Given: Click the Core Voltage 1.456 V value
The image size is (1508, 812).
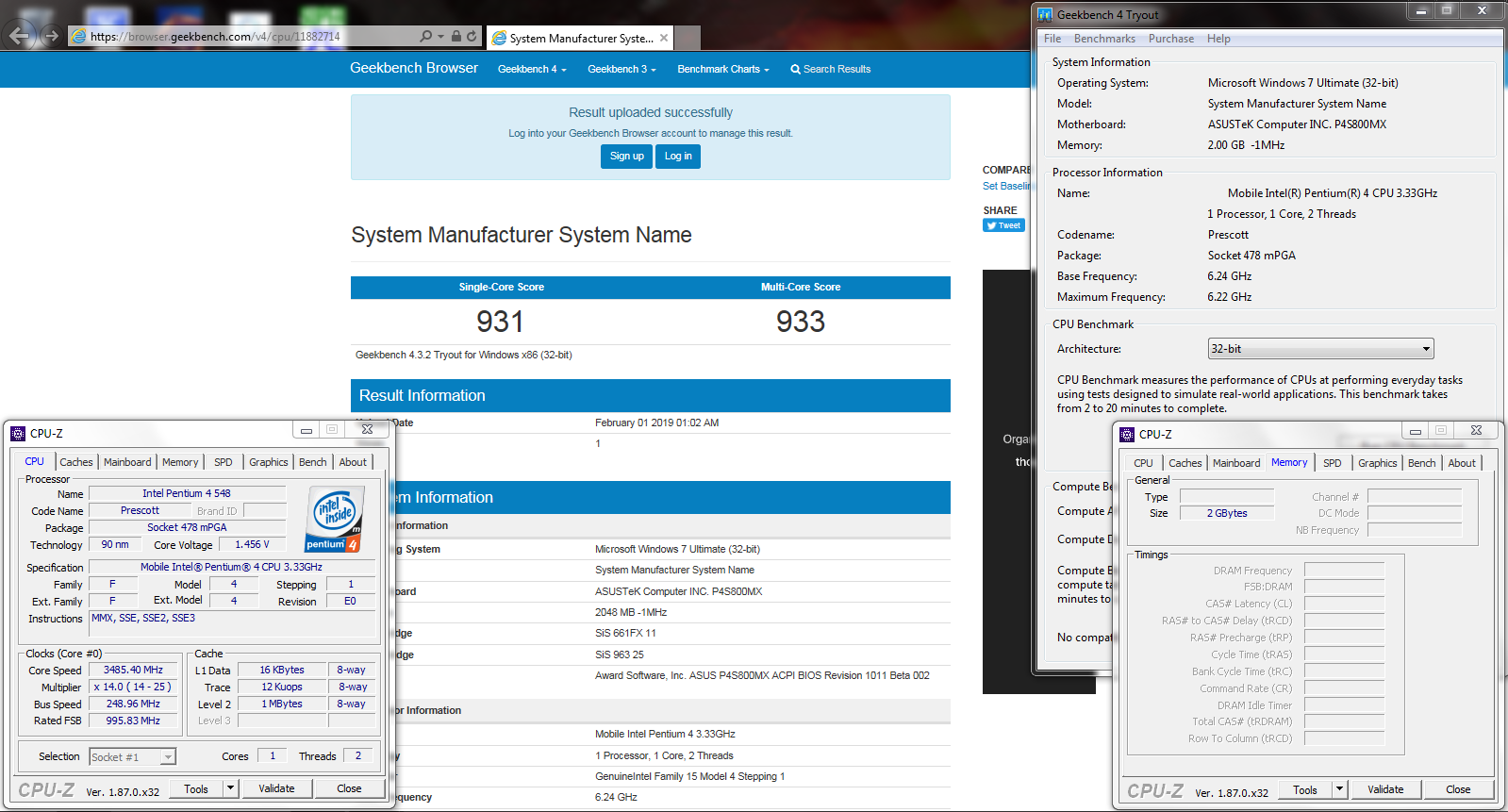Looking at the screenshot, I should (x=253, y=544).
